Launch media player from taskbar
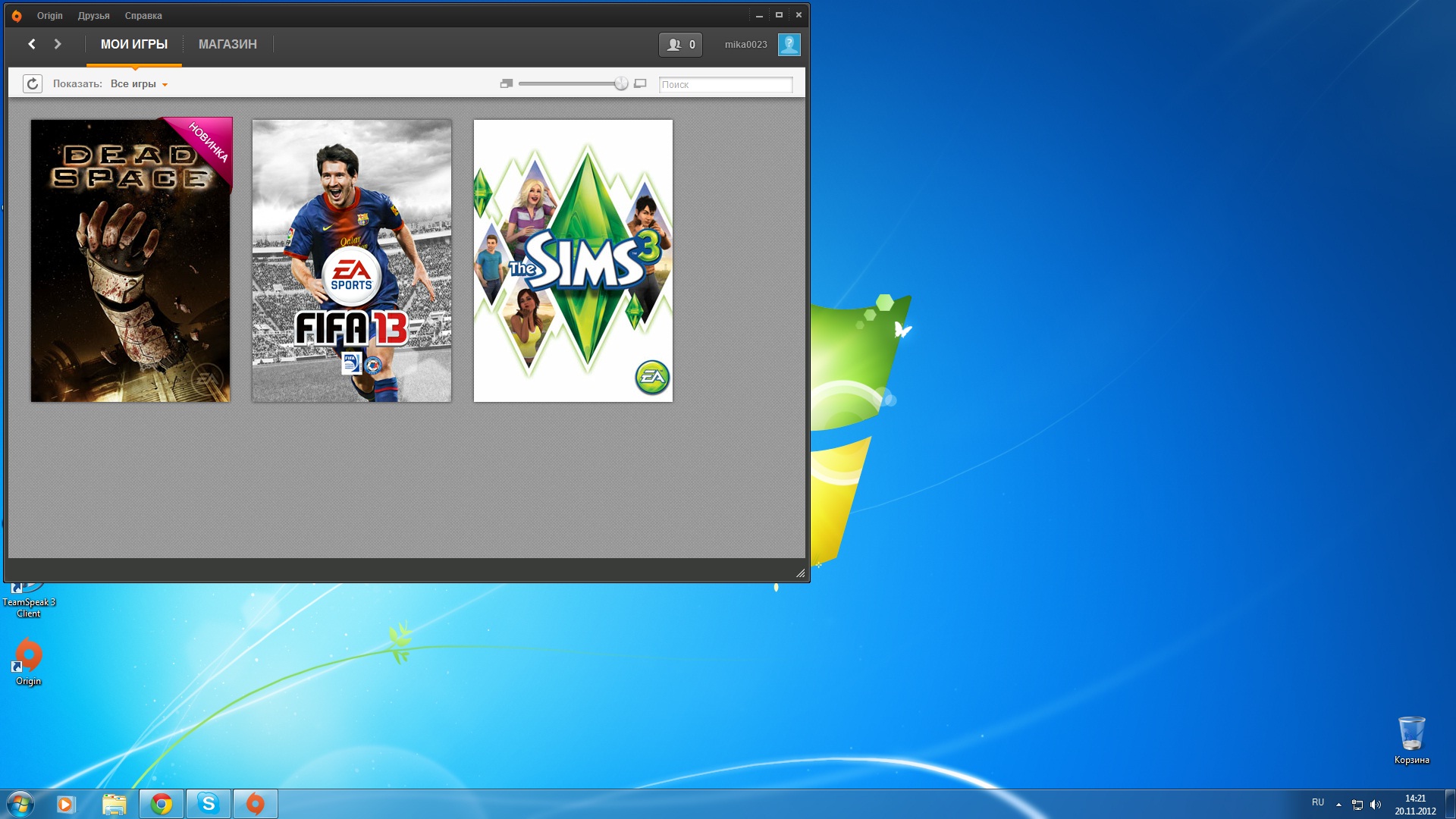1456x819 pixels. pyautogui.click(x=66, y=804)
